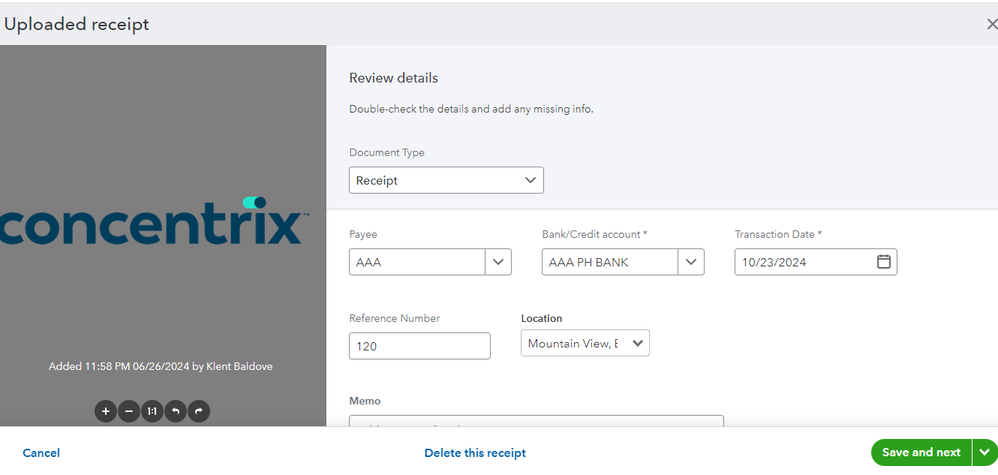Click Delete this receipt link
The height and width of the screenshot is (475, 998).
[475, 453]
